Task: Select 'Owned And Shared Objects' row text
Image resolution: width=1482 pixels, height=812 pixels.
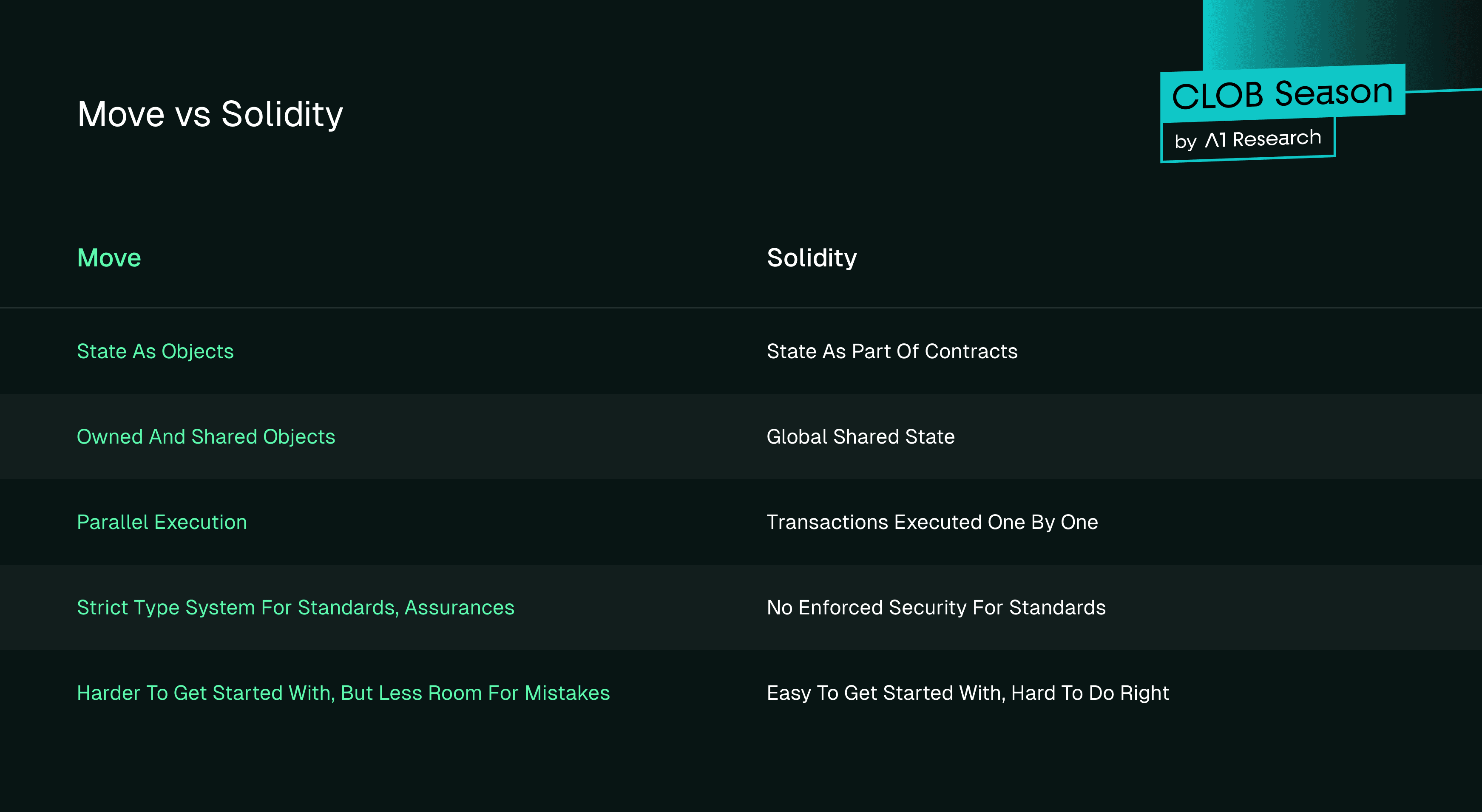Action: point(206,437)
